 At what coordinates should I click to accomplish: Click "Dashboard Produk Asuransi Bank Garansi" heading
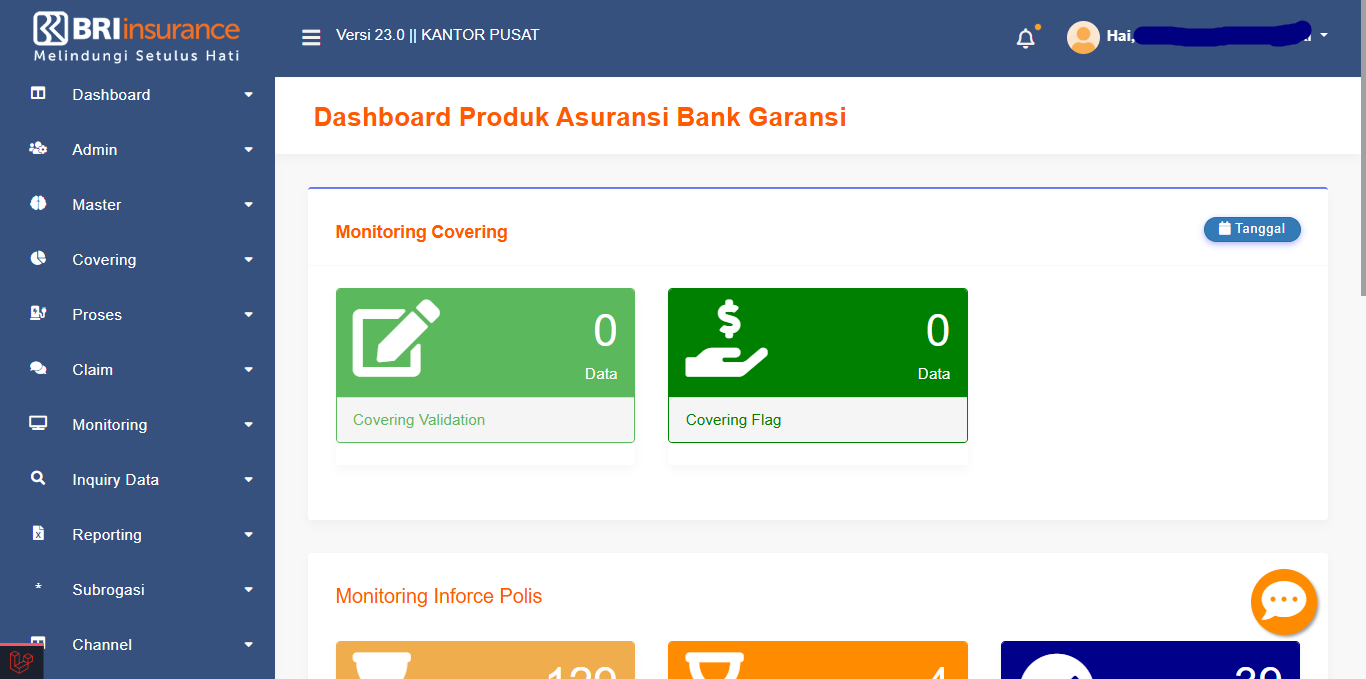[x=580, y=117]
